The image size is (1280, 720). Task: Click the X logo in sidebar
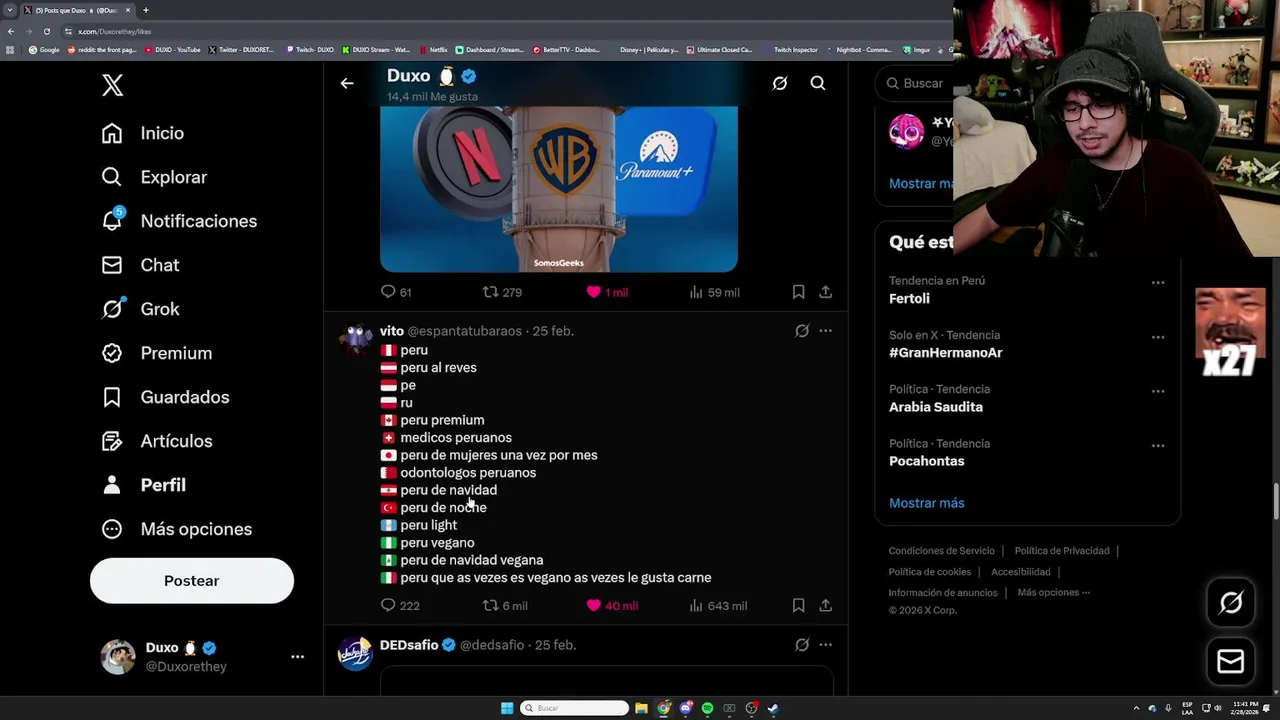tap(112, 85)
